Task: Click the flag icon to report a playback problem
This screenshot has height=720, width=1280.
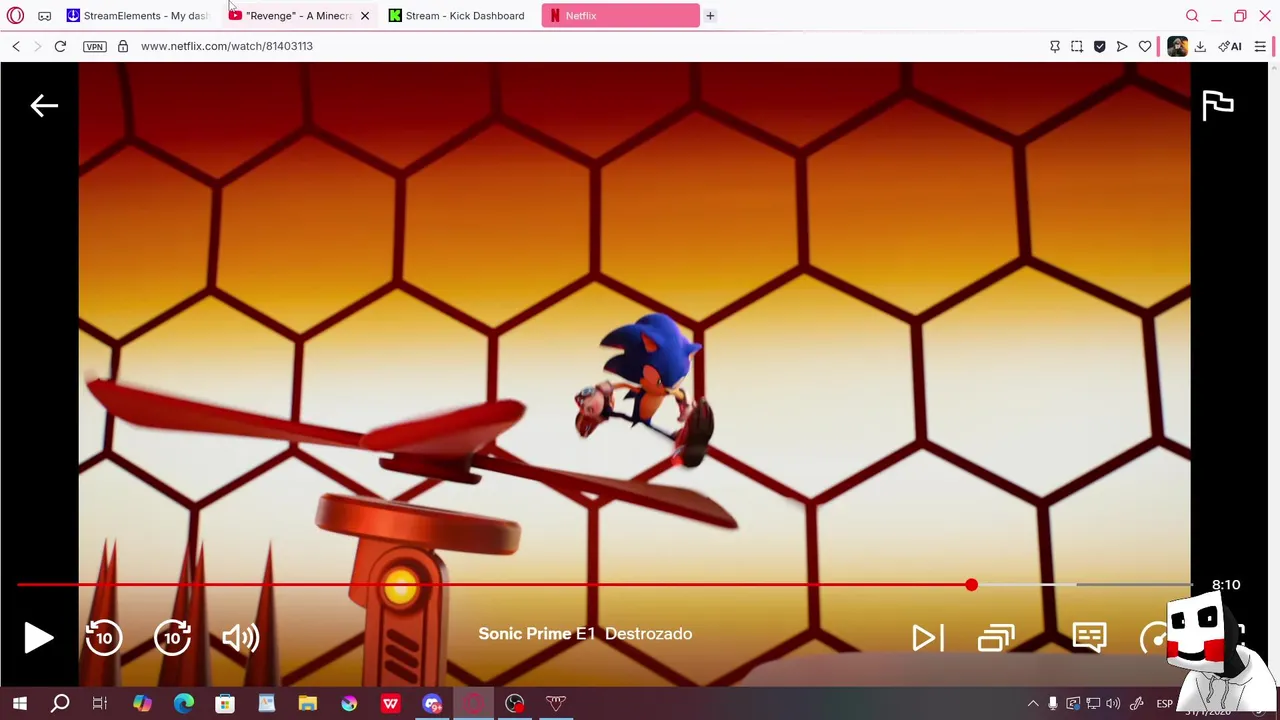Action: 1217,105
